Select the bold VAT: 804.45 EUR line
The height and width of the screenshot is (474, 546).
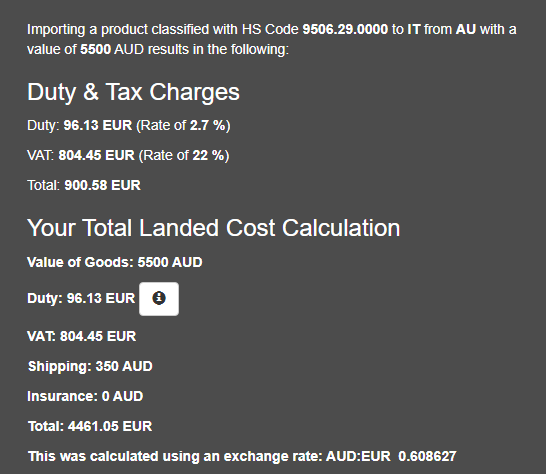(81, 336)
